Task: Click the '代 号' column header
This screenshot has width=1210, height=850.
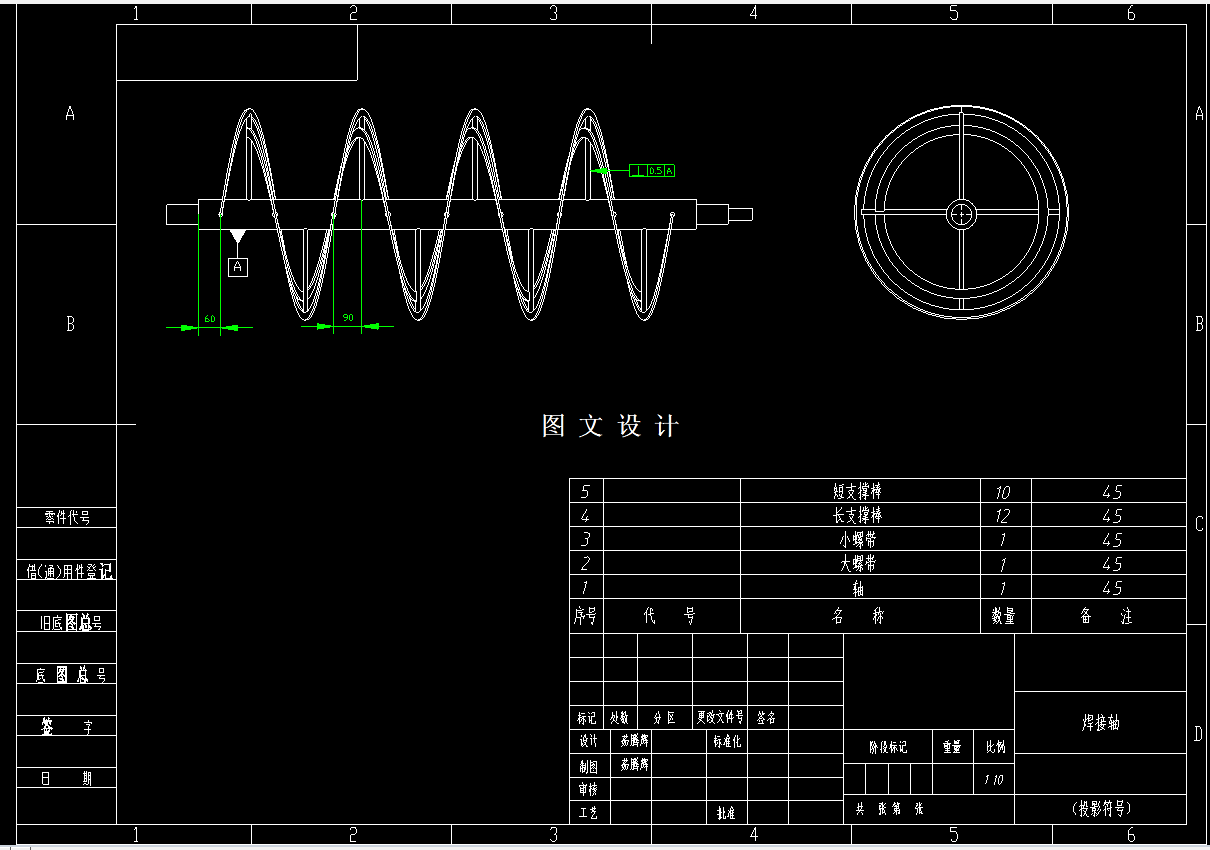Action: pyautogui.click(x=670, y=616)
